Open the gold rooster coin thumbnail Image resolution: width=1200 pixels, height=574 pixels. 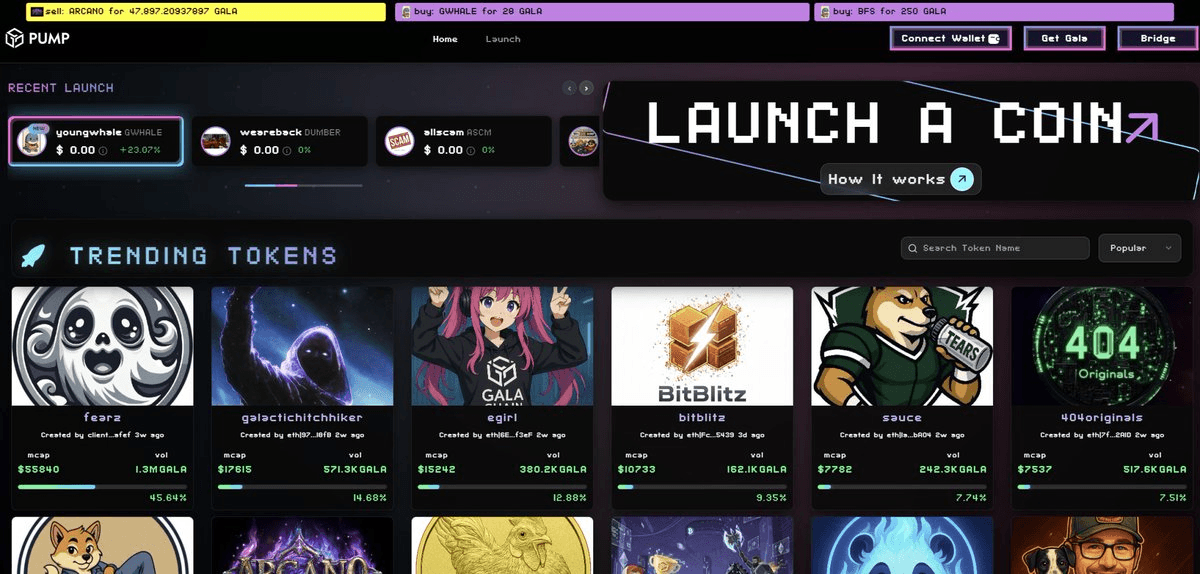click(x=502, y=545)
